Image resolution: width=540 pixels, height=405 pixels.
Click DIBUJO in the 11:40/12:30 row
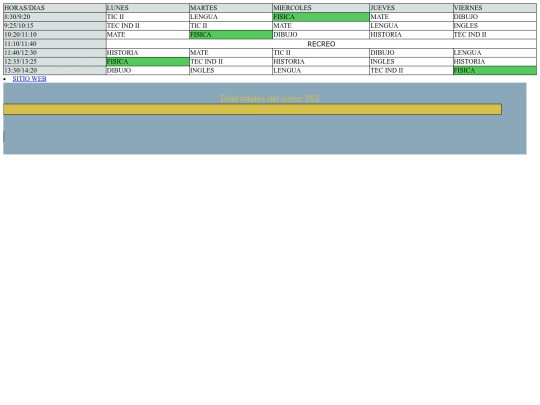pyautogui.click(x=411, y=53)
